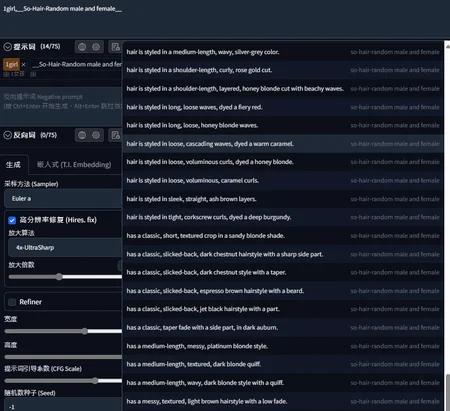Choose the warm caramel cascading waves suggestion
The image size is (450, 411).
(283, 144)
